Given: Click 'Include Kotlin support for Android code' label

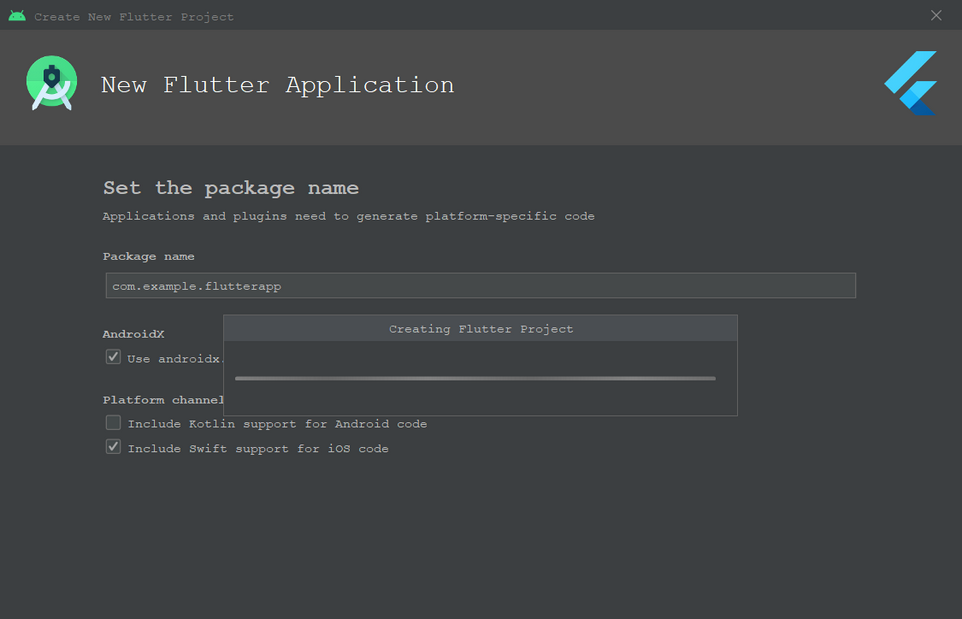Looking at the screenshot, I should tap(277, 424).
